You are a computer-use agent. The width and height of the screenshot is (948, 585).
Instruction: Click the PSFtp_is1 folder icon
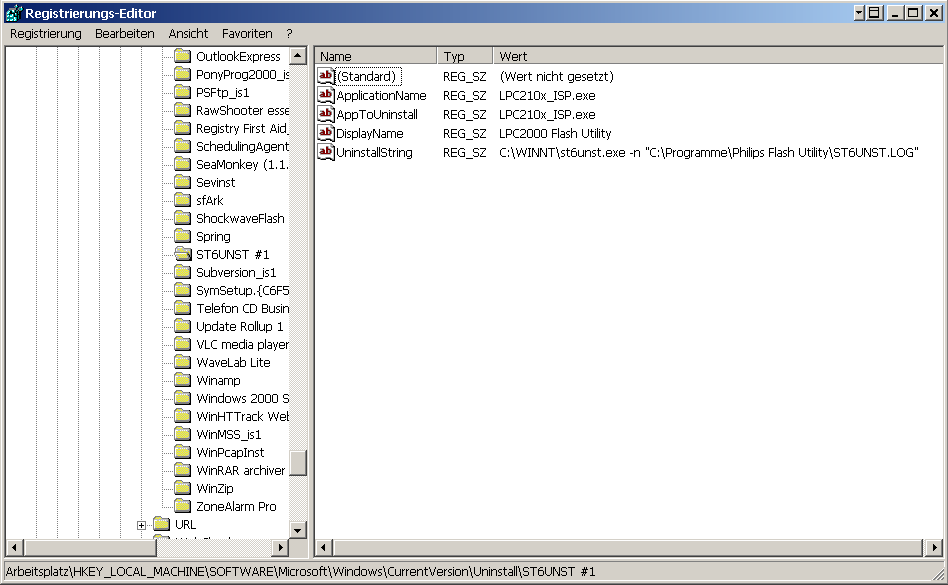183,92
